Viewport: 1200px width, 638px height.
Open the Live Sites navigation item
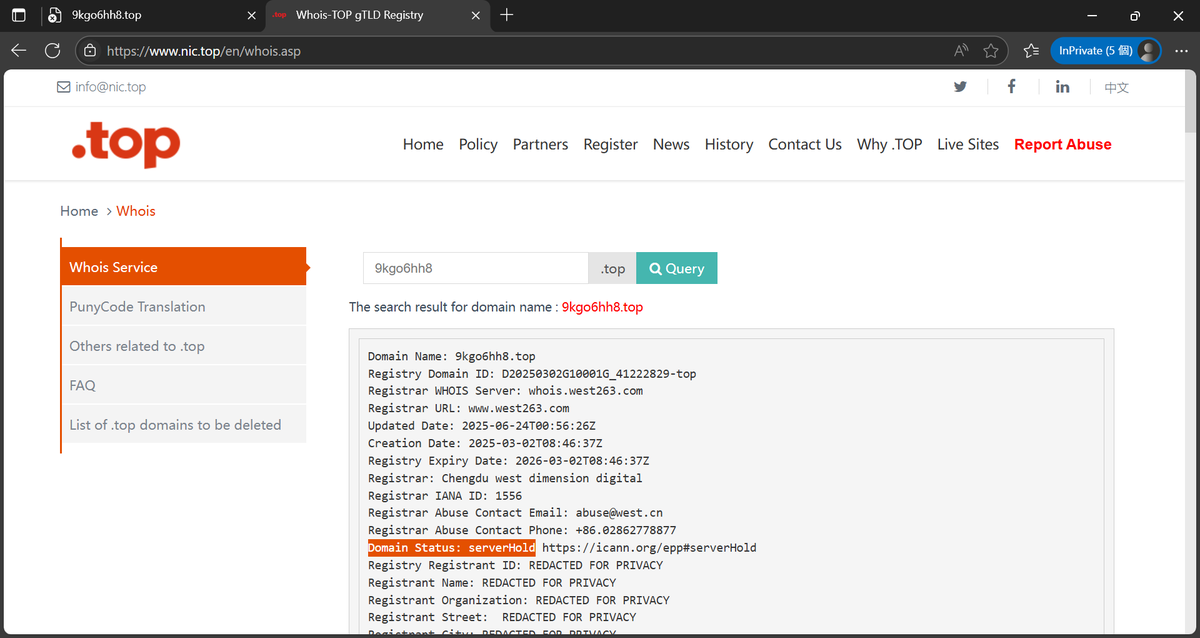click(x=968, y=144)
